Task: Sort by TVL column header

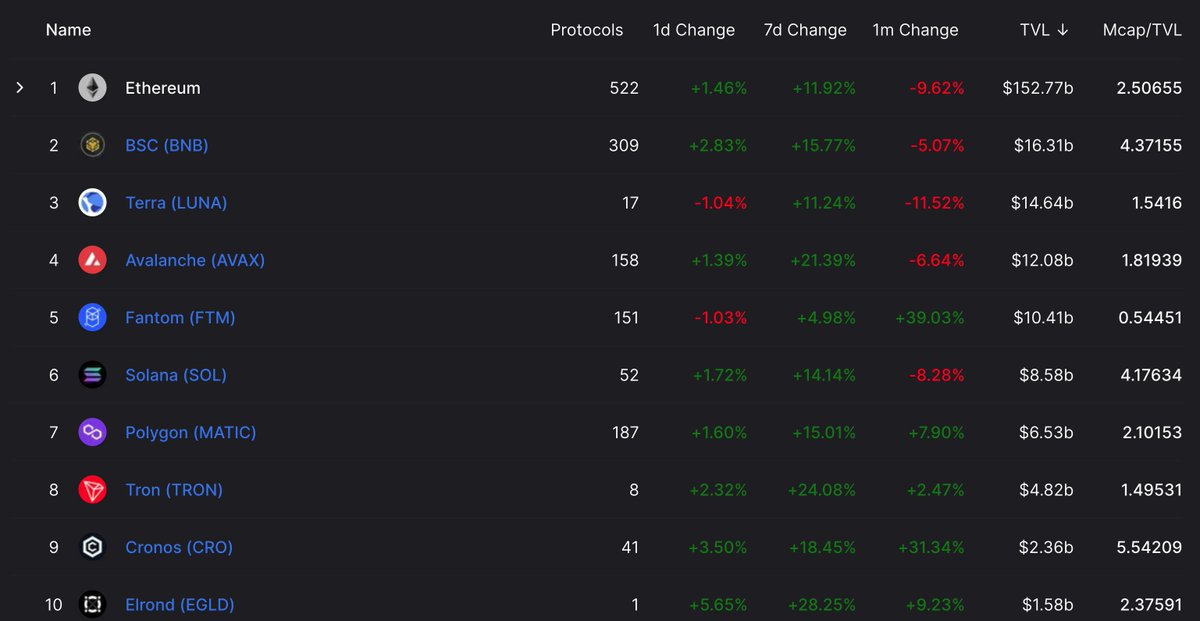Action: 1044,30
